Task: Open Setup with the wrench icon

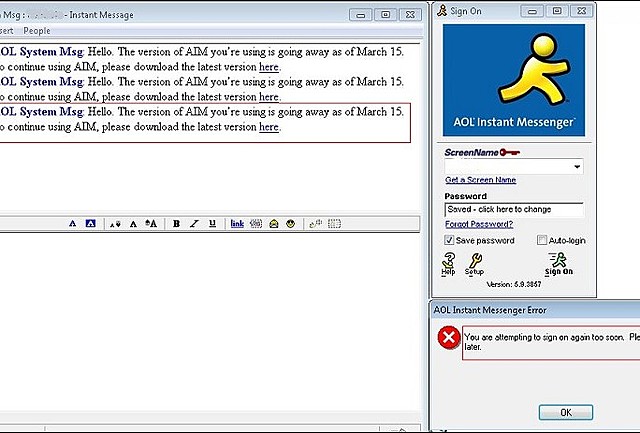Action: coord(474,264)
